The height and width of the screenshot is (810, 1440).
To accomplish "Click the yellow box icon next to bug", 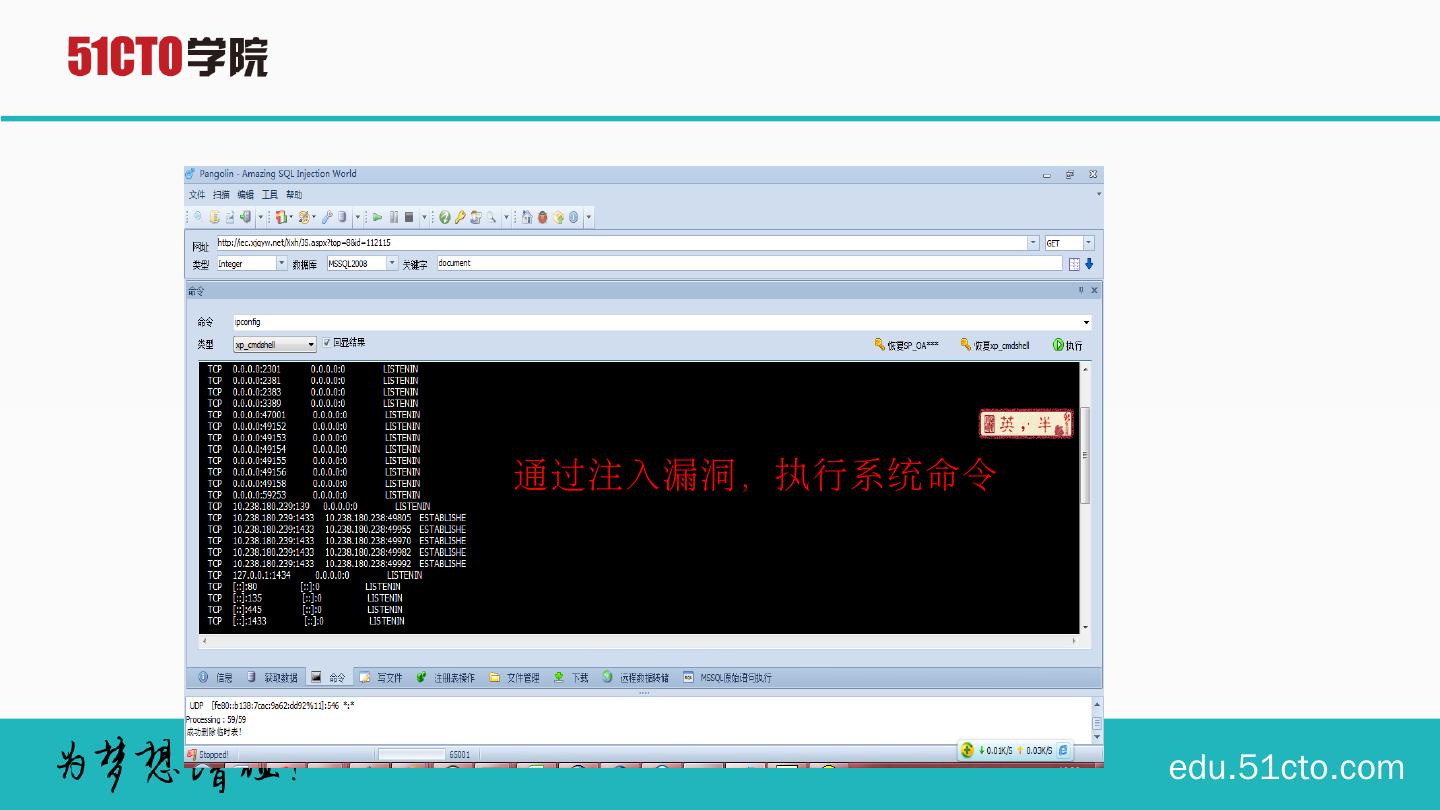I will click(x=559, y=217).
